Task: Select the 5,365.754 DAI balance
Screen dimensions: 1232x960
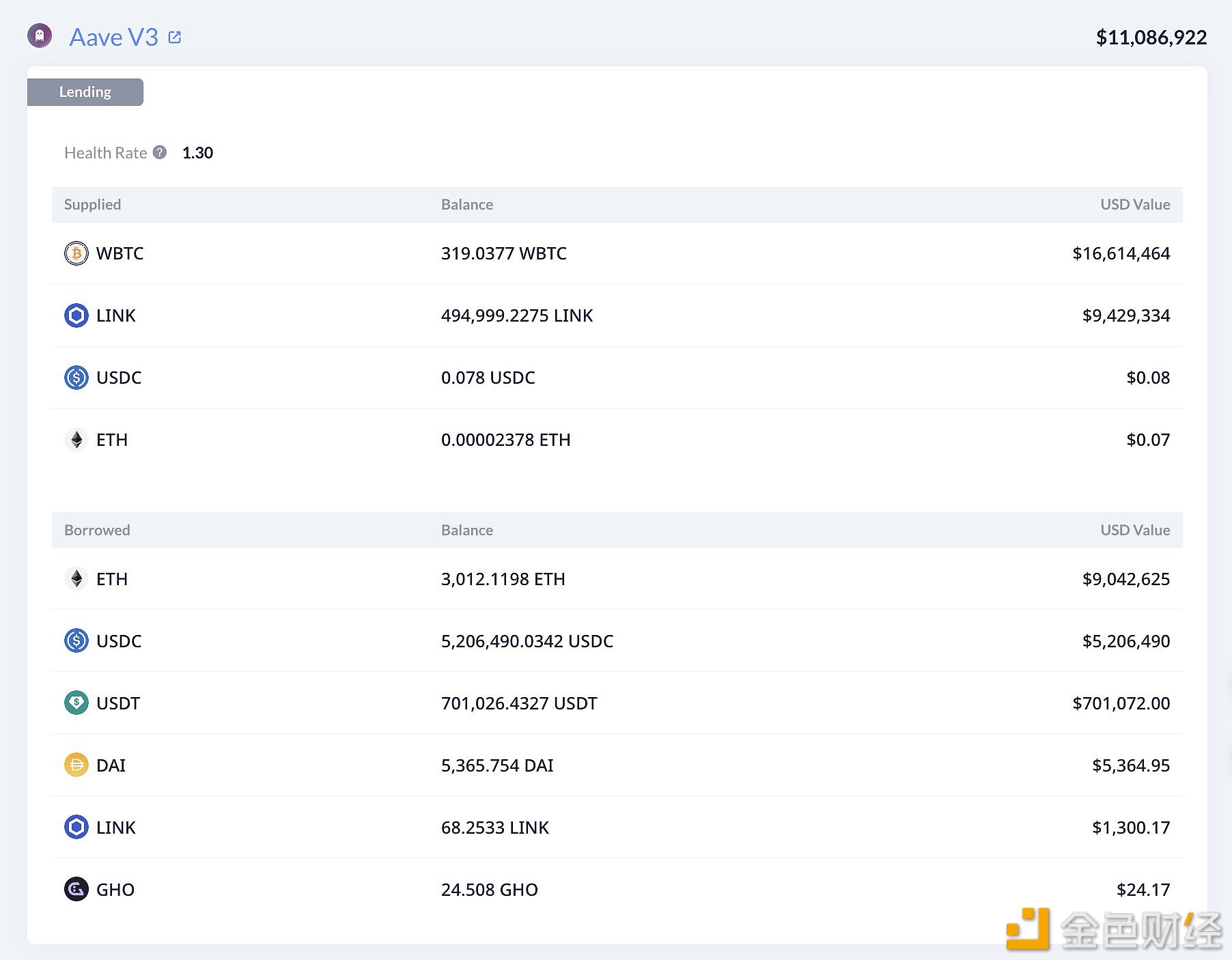Action: 497,765
